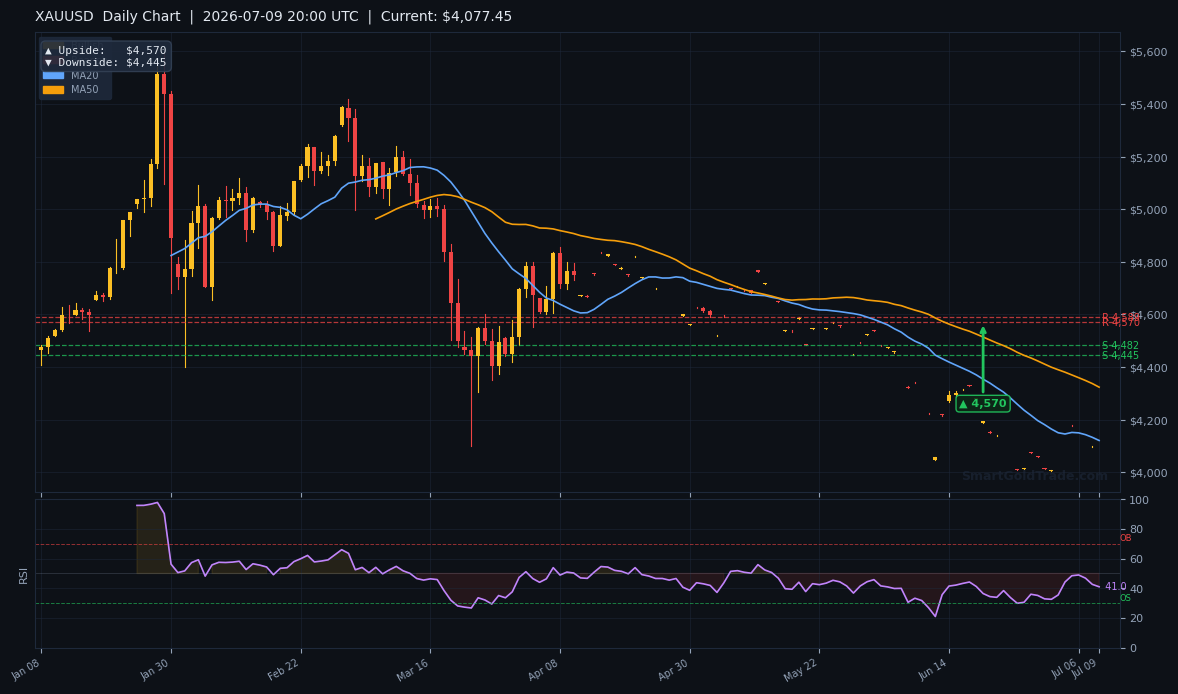Click the 2026-07-09 20:00 UTC timestamp

(x=280, y=17)
